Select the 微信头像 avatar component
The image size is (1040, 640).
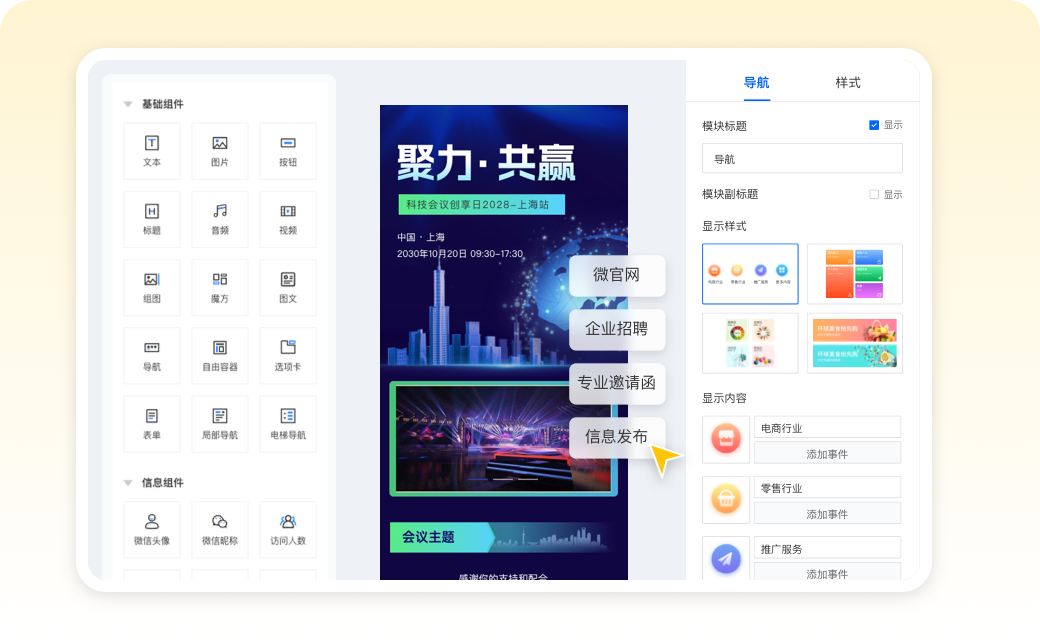coord(151,529)
